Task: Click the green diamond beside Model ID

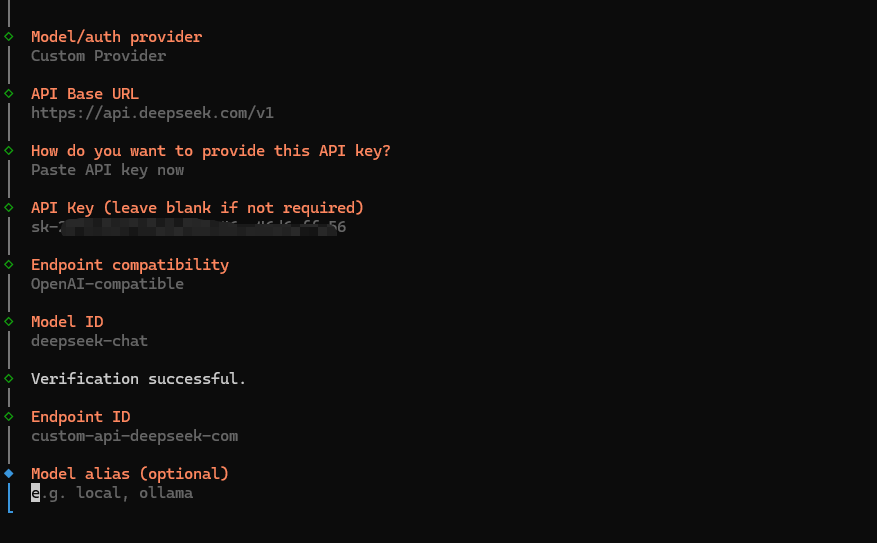Action: (x=9, y=322)
